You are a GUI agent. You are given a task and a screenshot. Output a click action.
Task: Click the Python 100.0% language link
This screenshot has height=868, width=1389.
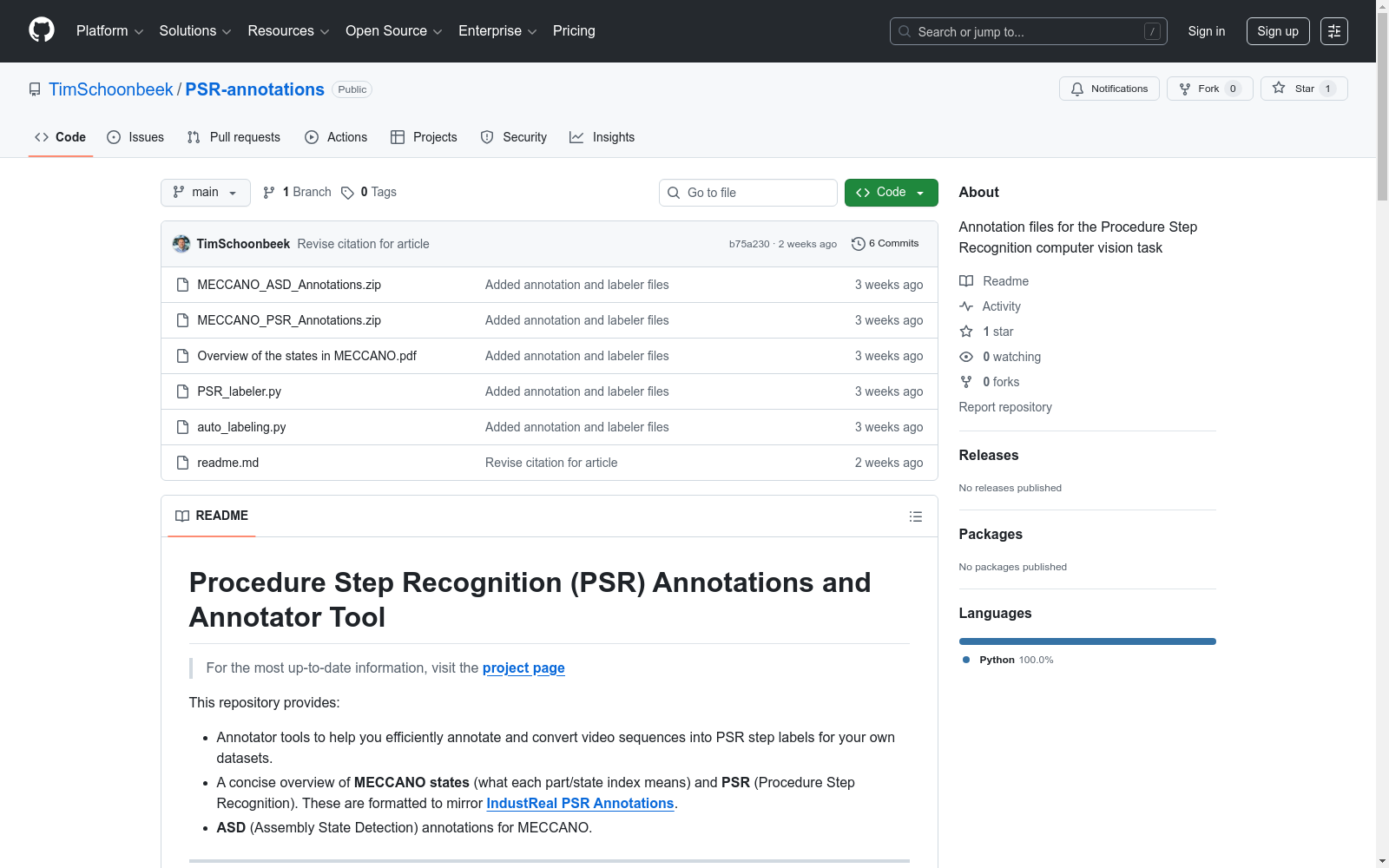click(x=1008, y=660)
